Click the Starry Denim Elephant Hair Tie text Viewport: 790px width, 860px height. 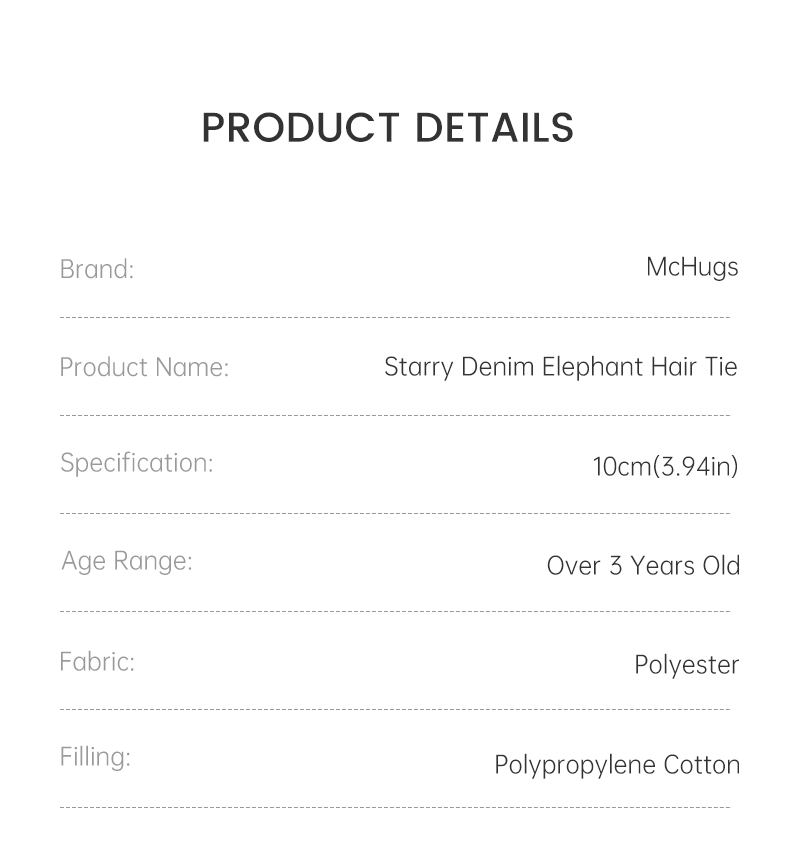(x=560, y=367)
